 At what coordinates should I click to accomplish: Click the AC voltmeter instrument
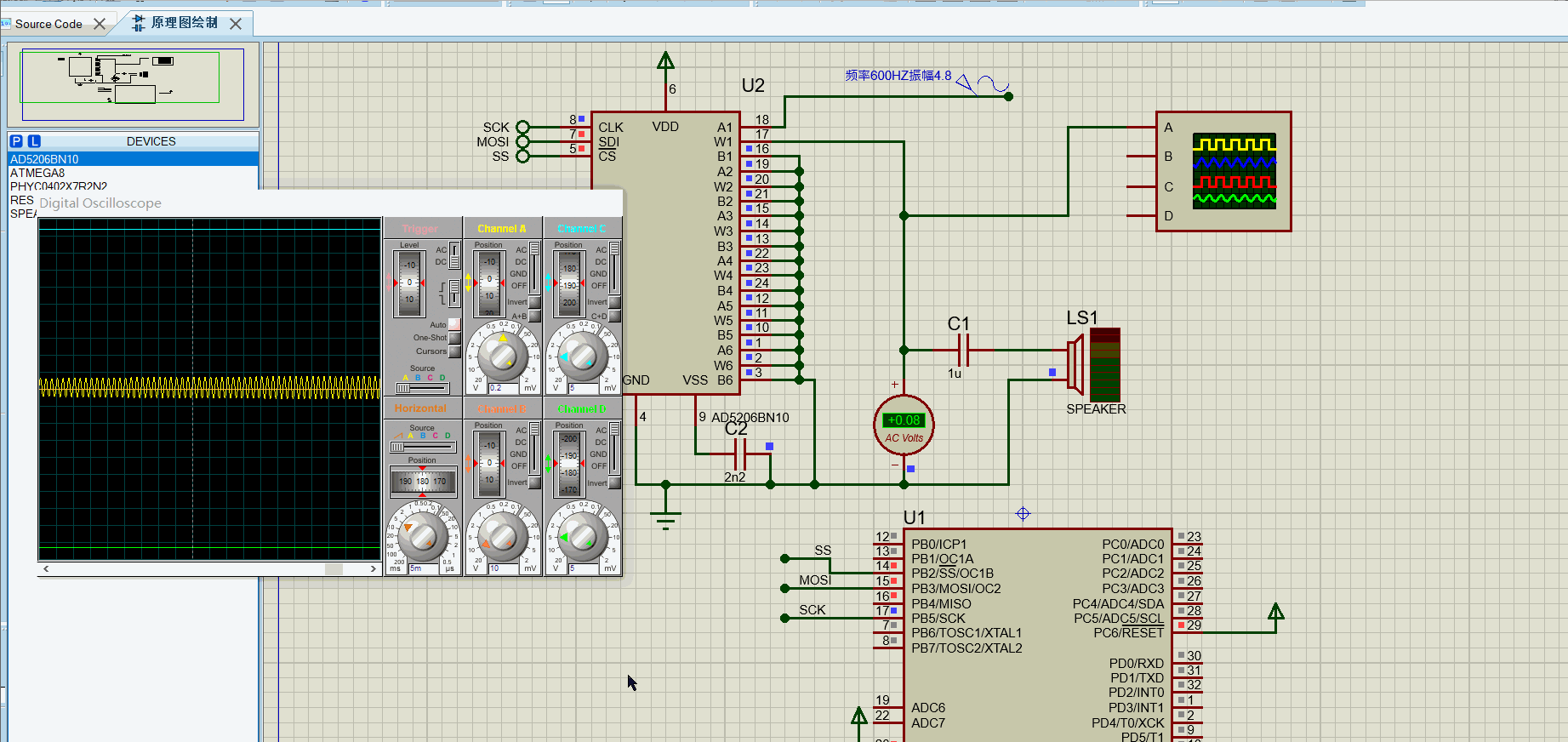pos(904,425)
